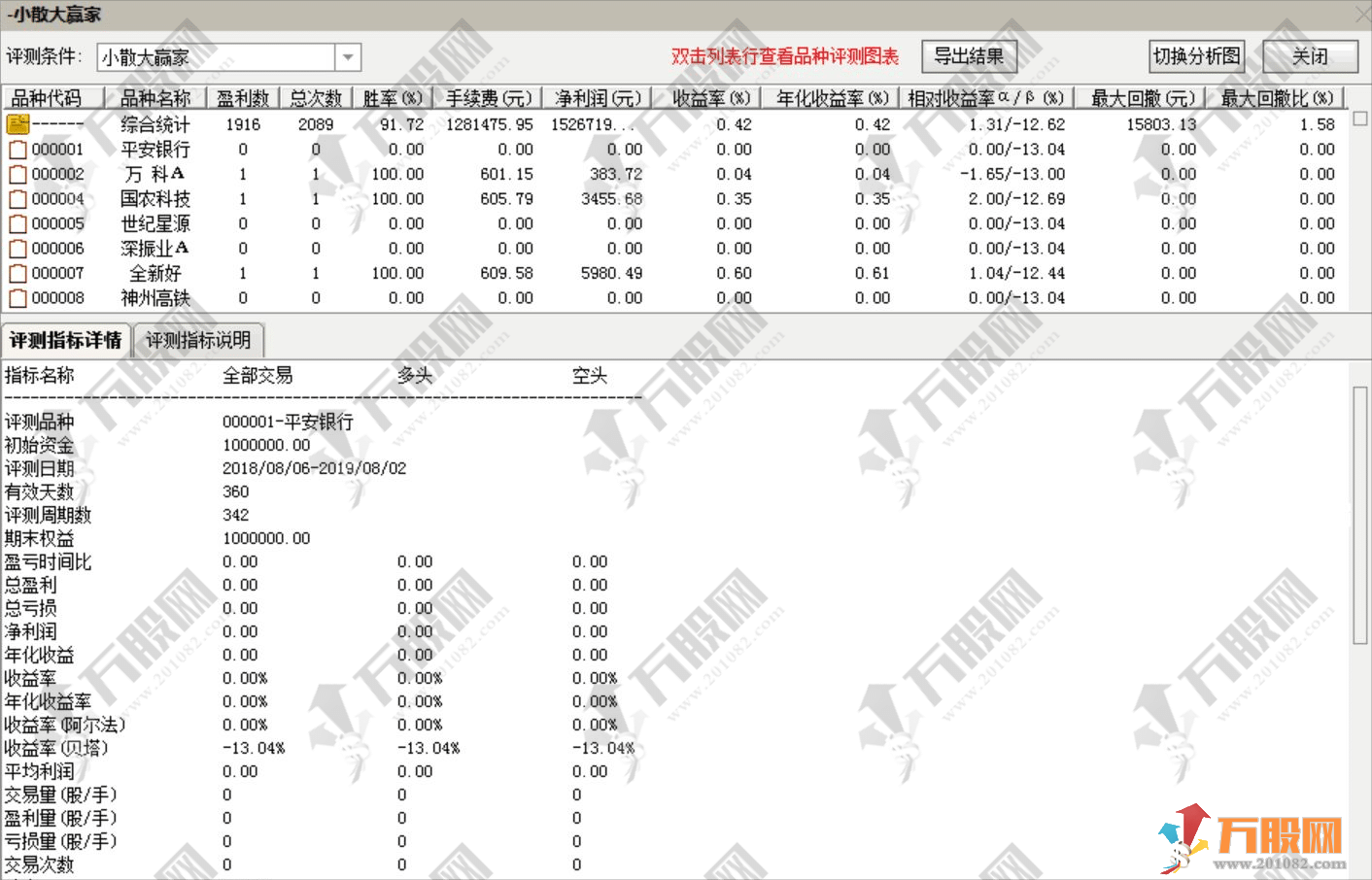The width and height of the screenshot is (1372, 880).
Task: Sort by the 胜率(%) column header
Action: [x=392, y=98]
